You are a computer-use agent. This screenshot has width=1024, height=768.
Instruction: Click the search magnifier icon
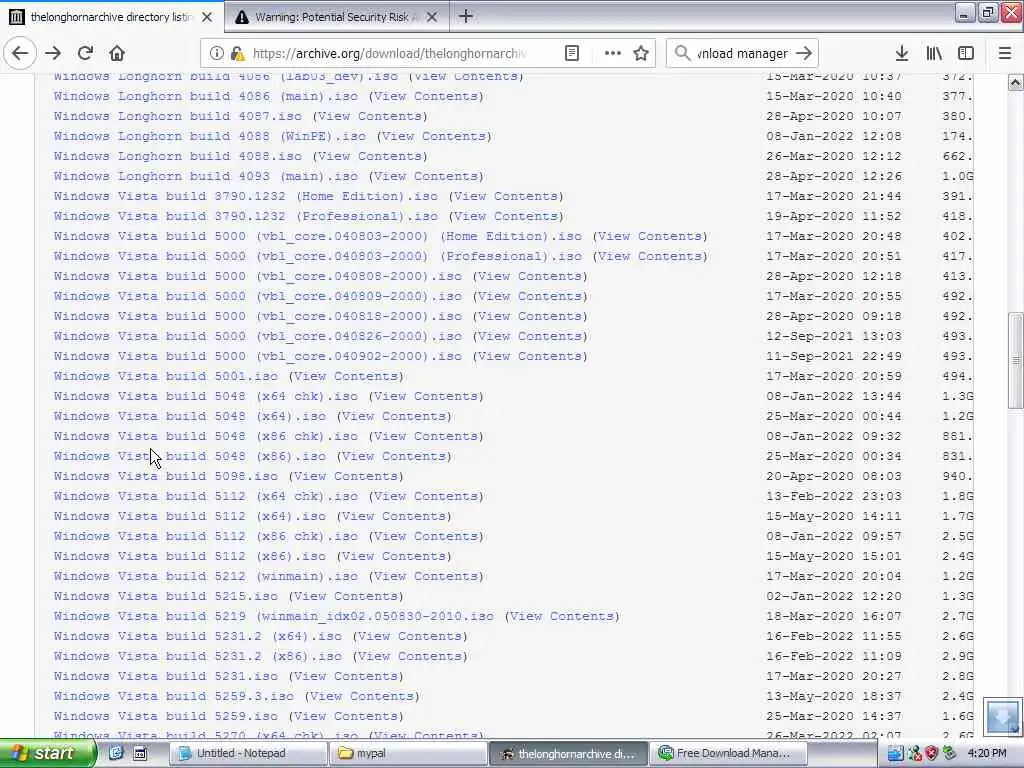coord(682,54)
